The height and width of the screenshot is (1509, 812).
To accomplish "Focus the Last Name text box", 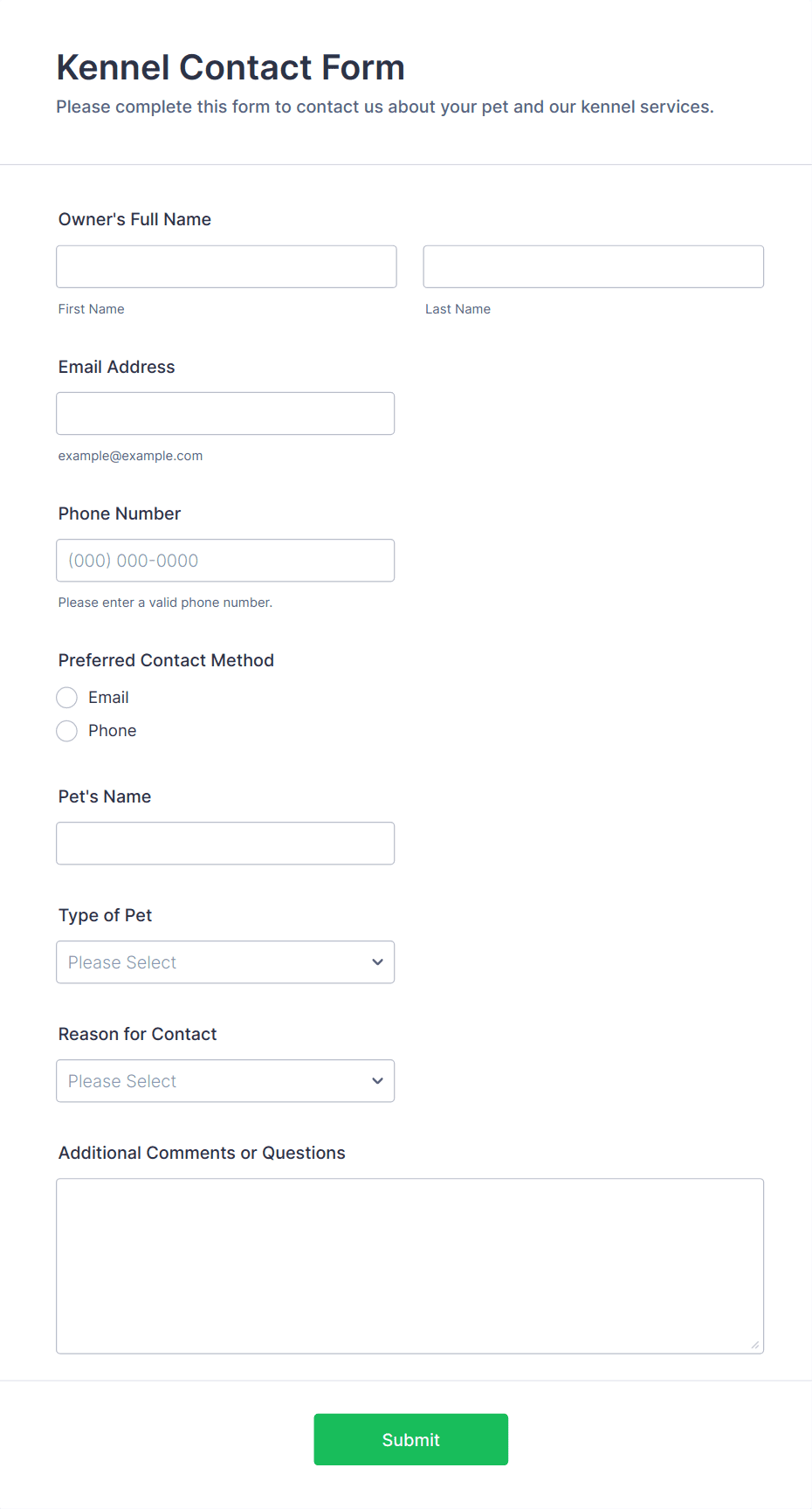I will 593,266.
